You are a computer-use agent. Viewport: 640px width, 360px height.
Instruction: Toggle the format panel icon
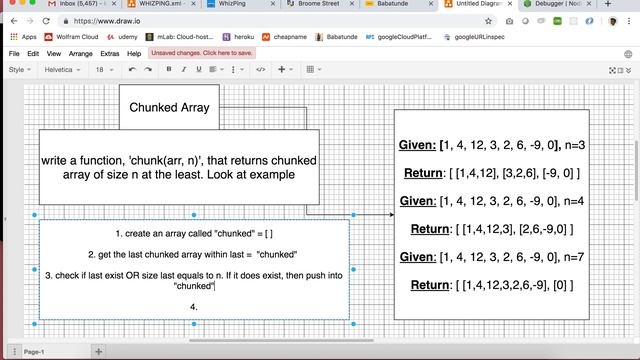point(620,70)
